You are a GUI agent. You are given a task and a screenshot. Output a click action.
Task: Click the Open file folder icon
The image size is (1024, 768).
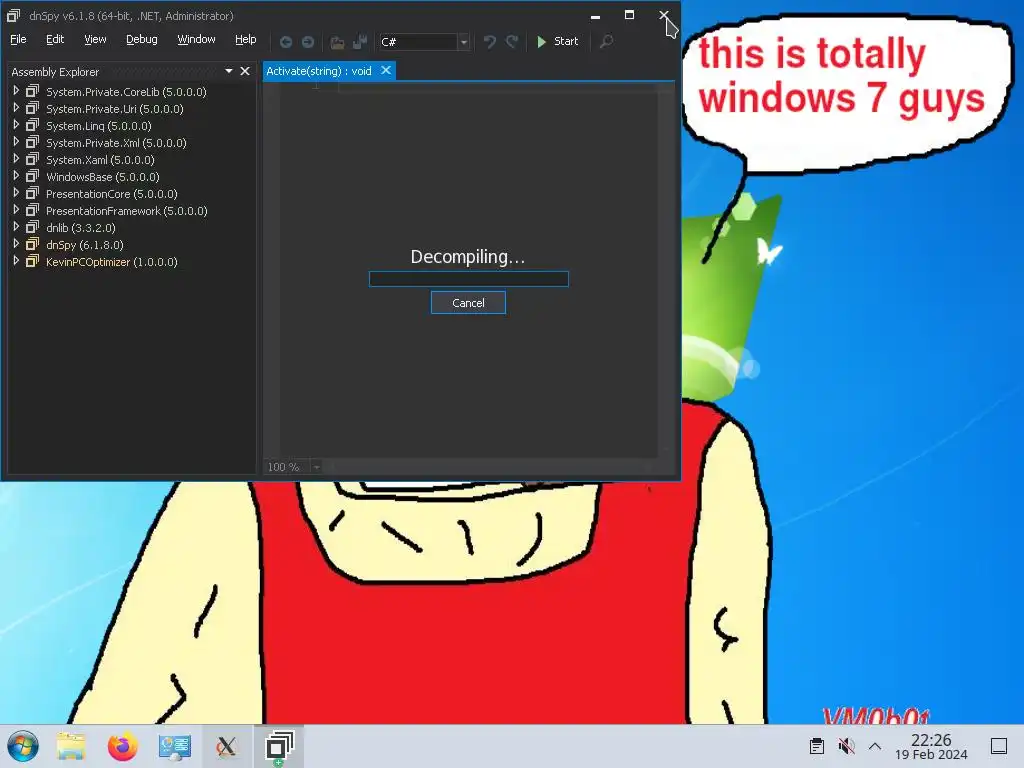click(337, 42)
